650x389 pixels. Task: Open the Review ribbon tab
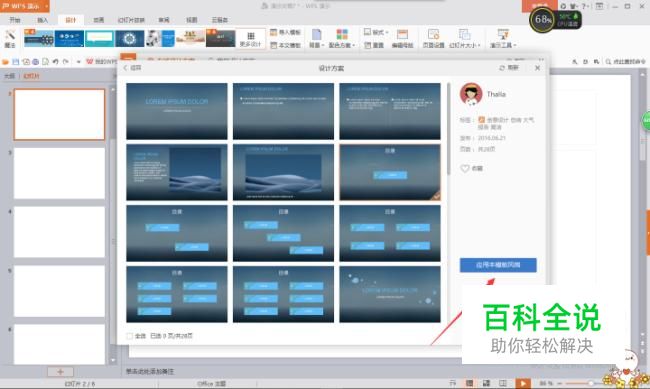point(164,19)
